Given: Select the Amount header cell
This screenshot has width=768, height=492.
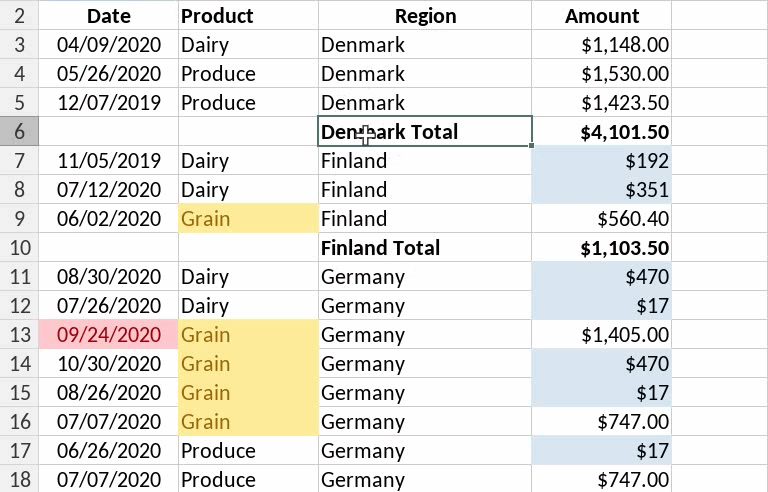Looking at the screenshot, I should (x=601, y=16).
